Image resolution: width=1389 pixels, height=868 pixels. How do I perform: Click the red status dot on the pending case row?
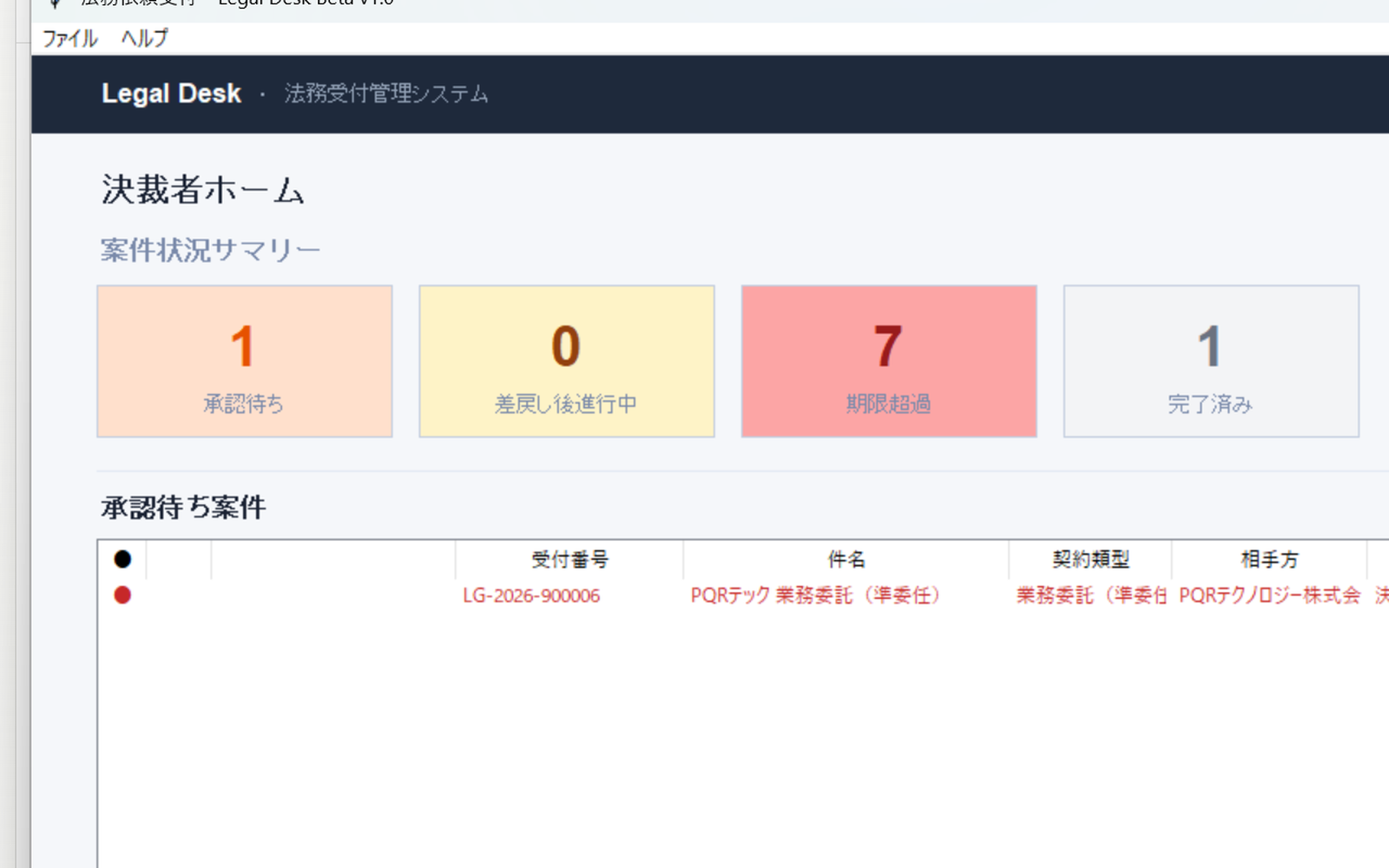pyautogui.click(x=122, y=595)
